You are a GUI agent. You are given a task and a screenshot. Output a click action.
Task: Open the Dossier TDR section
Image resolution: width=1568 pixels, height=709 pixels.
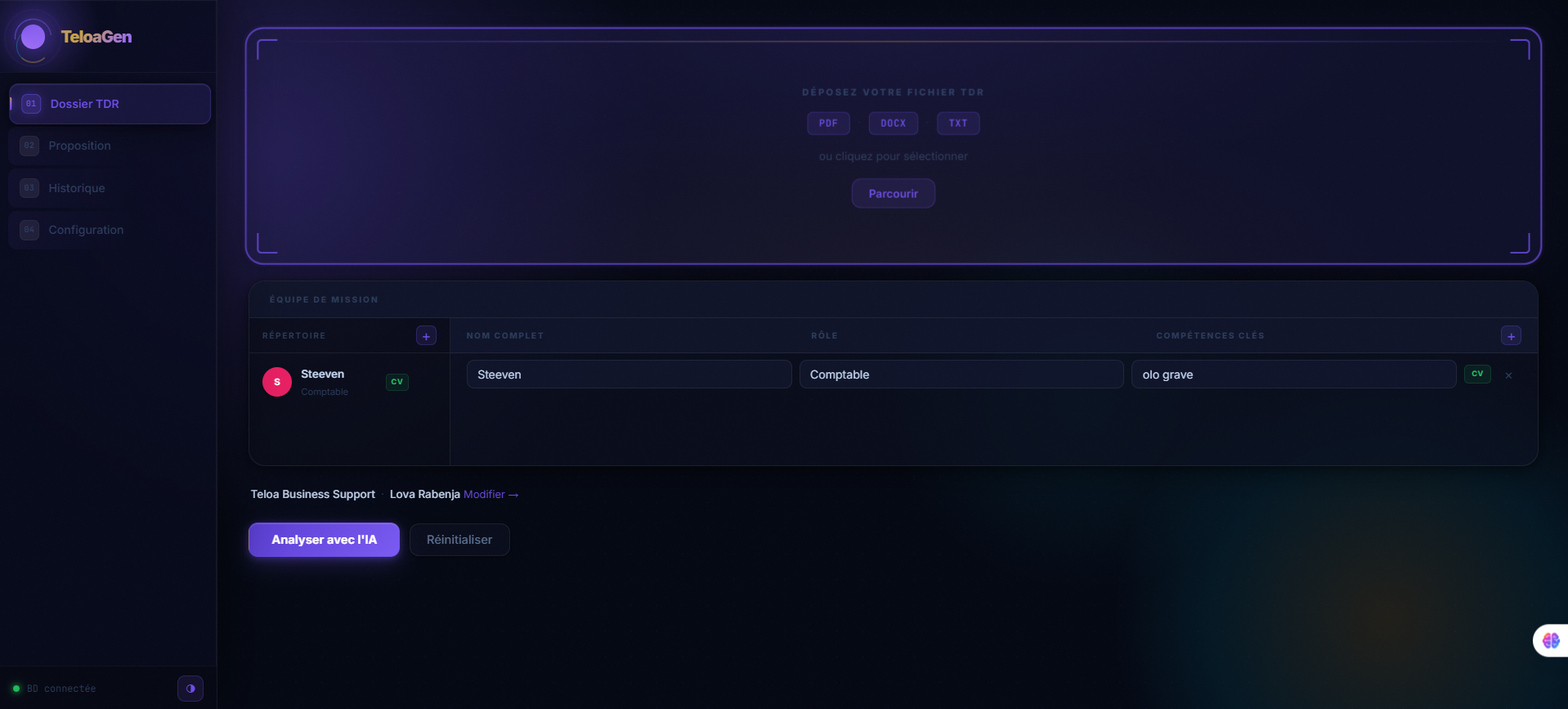[x=110, y=104]
